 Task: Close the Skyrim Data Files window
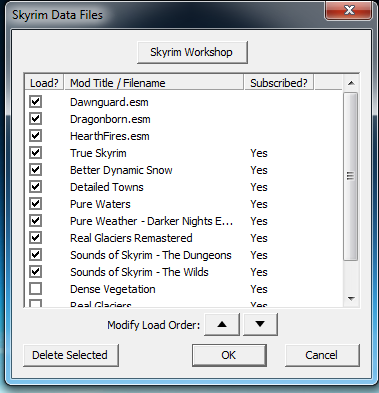(x=349, y=10)
